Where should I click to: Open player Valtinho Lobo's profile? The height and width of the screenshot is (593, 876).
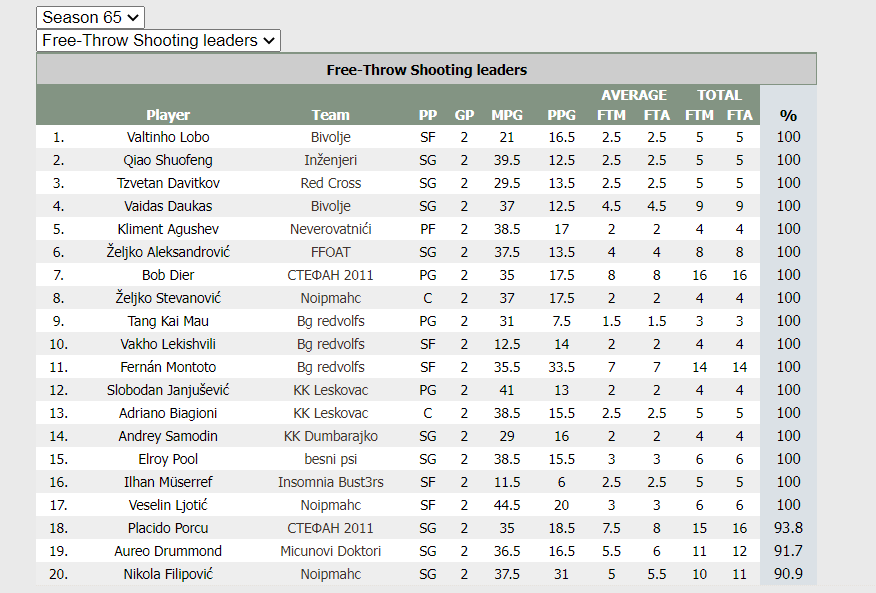coord(168,137)
